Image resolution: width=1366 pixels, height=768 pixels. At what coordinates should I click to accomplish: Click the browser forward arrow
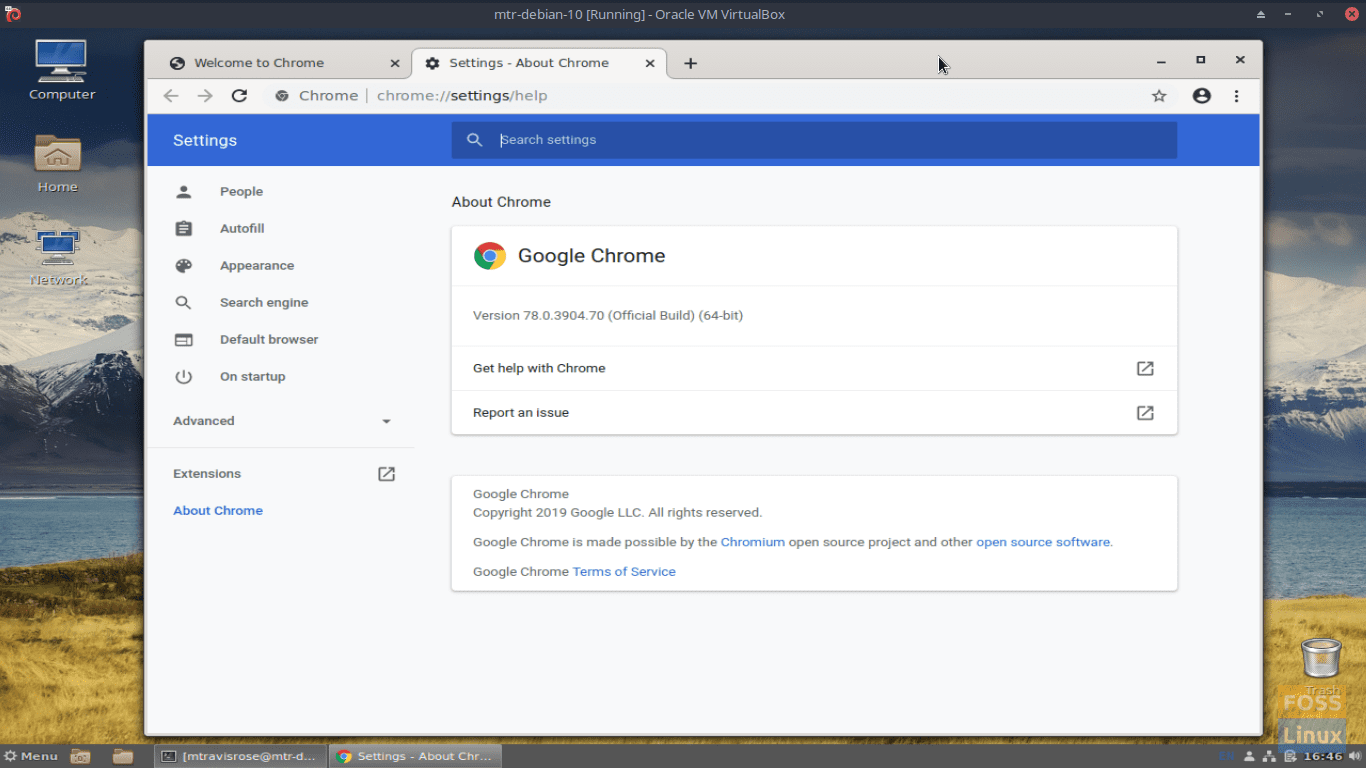(x=205, y=96)
